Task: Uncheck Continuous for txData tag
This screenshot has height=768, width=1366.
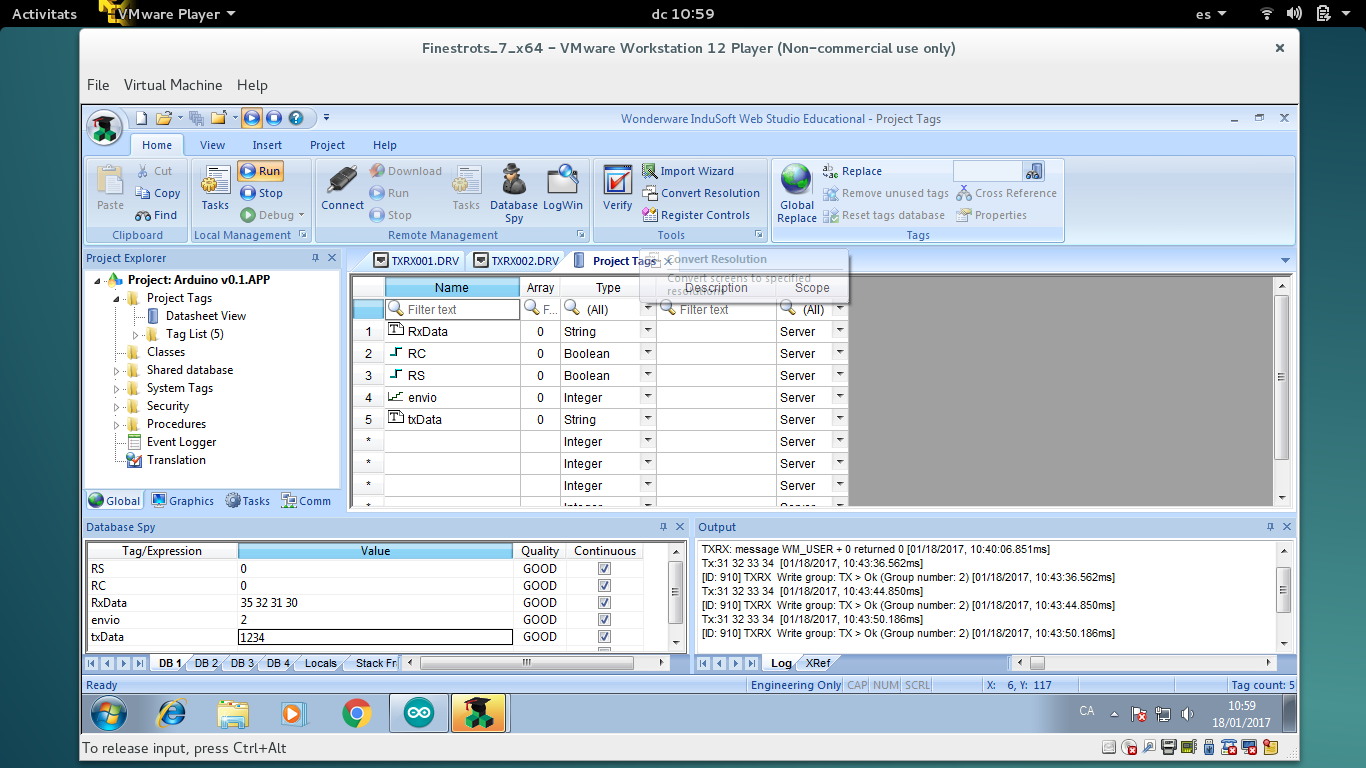Action: coord(604,637)
